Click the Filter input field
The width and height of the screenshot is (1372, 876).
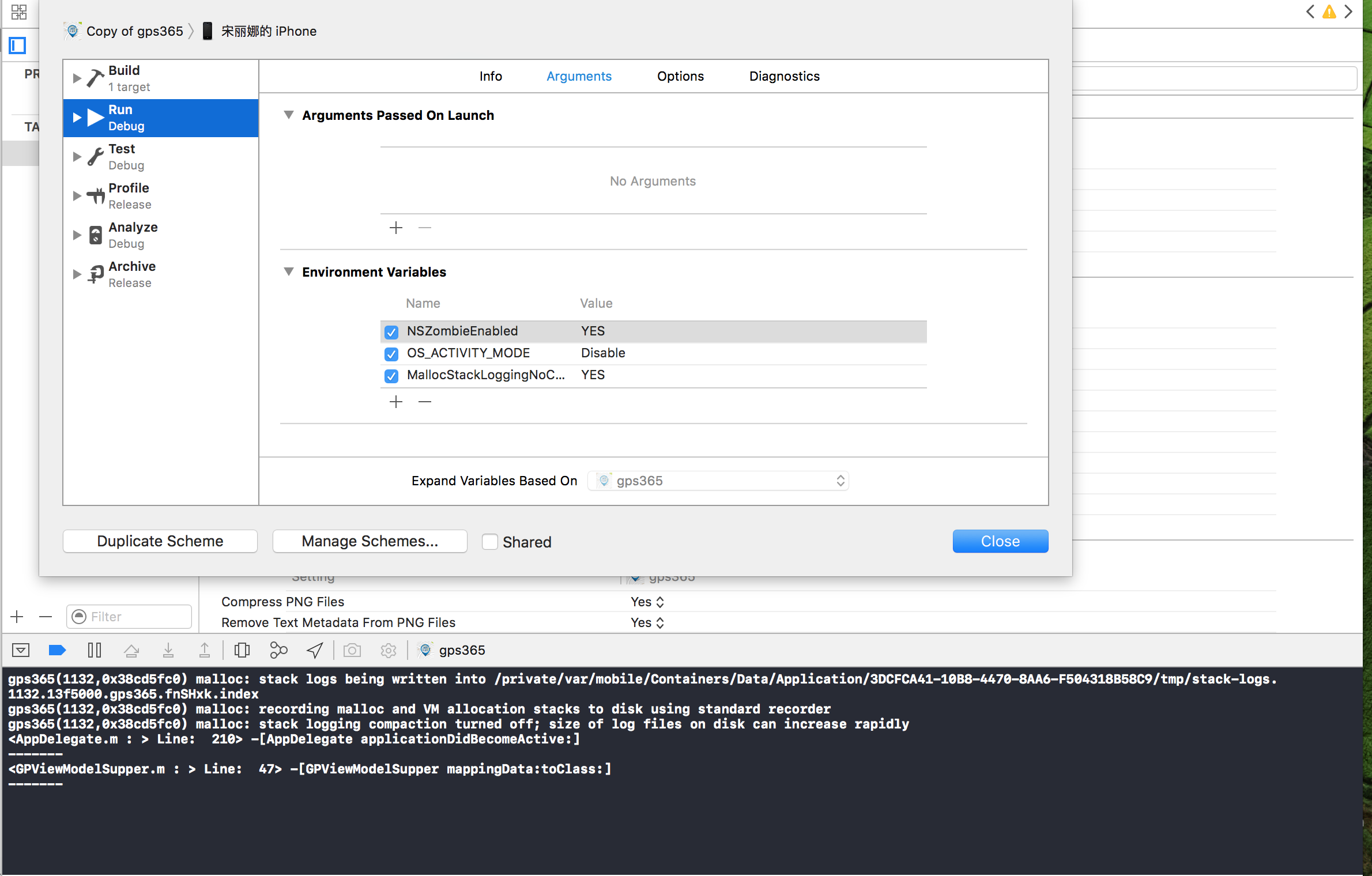tap(137, 617)
